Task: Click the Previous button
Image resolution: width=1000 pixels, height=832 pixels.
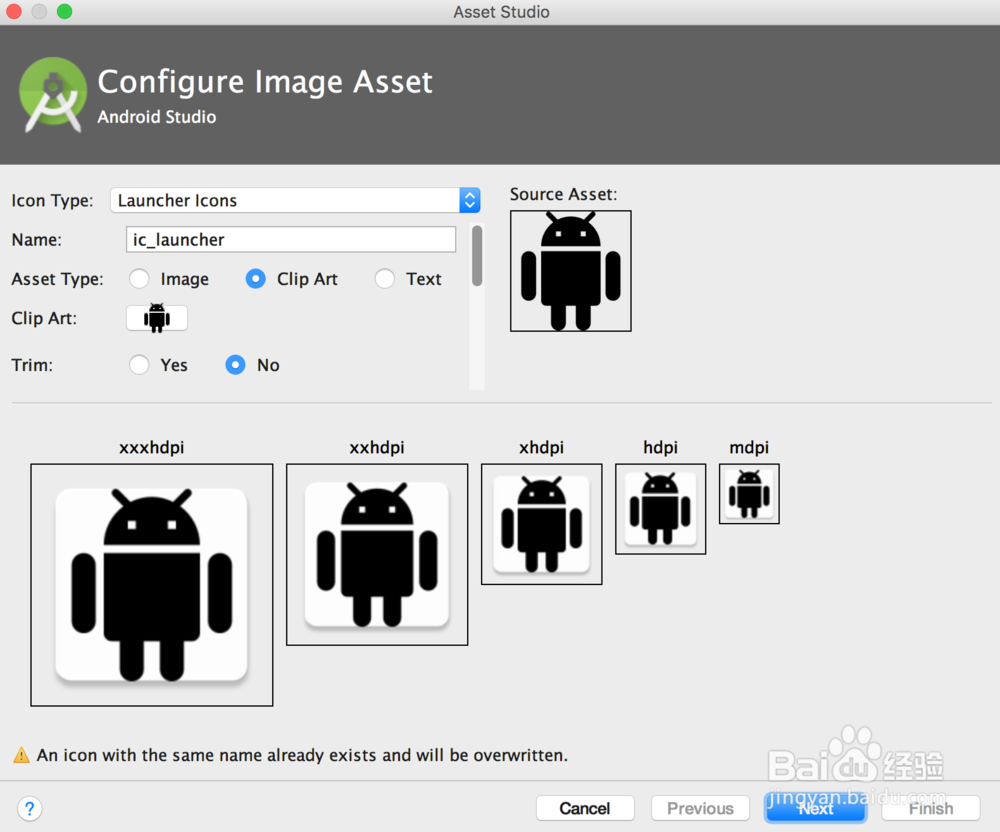Action: click(x=700, y=808)
